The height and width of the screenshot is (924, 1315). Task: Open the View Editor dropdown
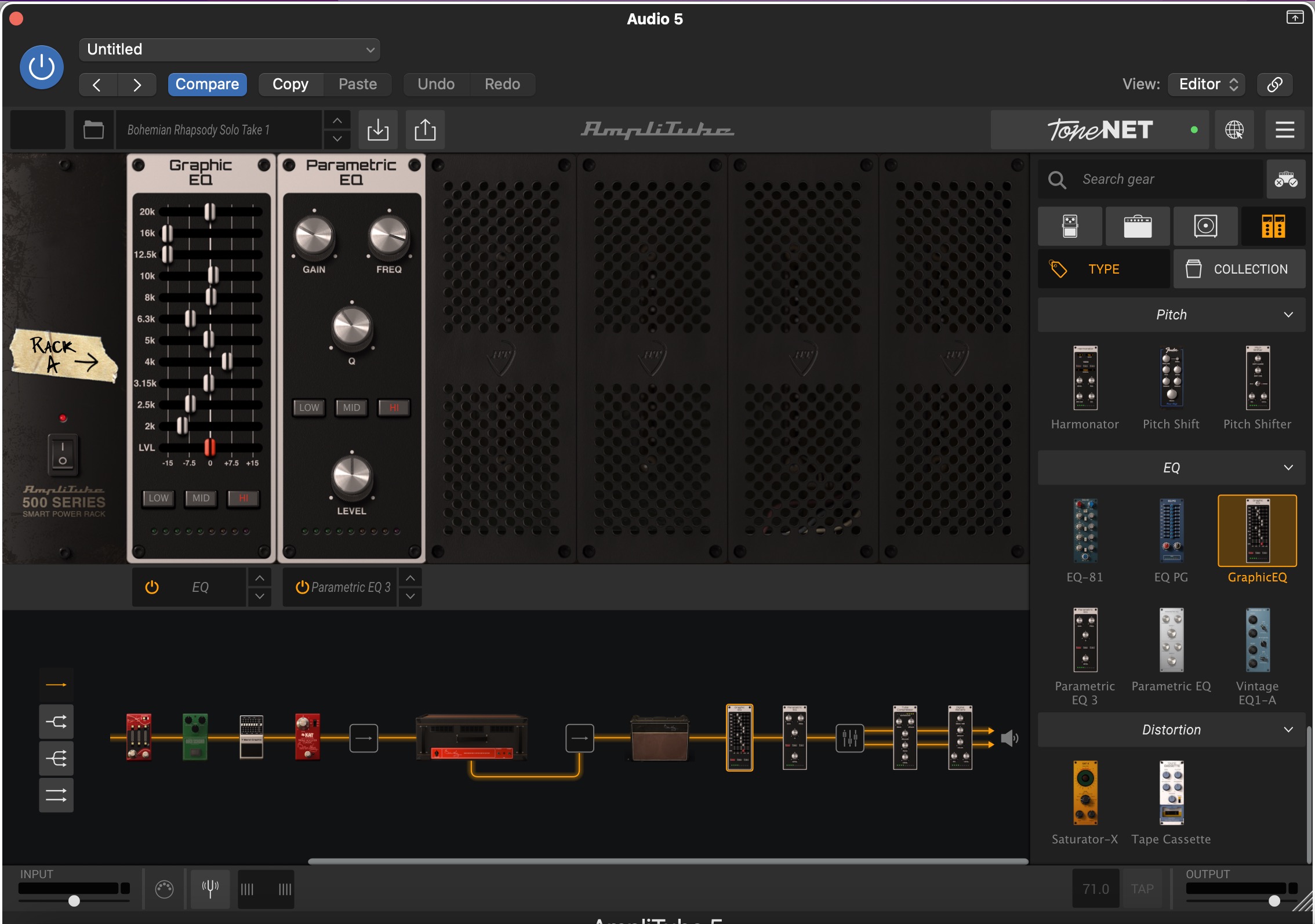1208,85
